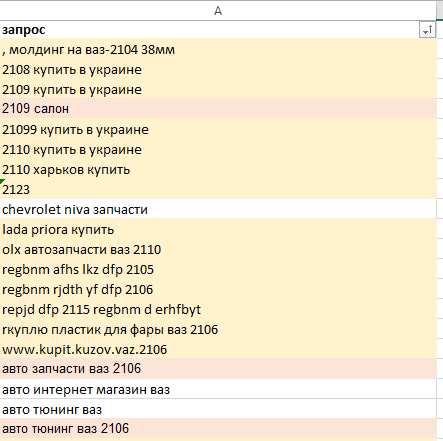443x441 pixels.
Task: Click cell 2109 купить в украине
Action: tap(218, 90)
